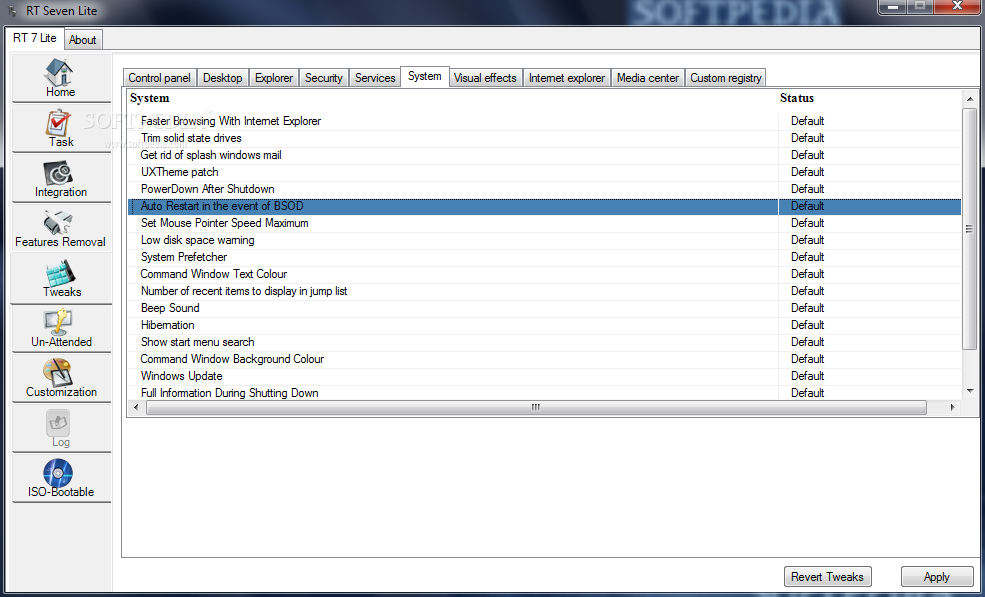
Task: Open the Log section
Action: (x=61, y=428)
